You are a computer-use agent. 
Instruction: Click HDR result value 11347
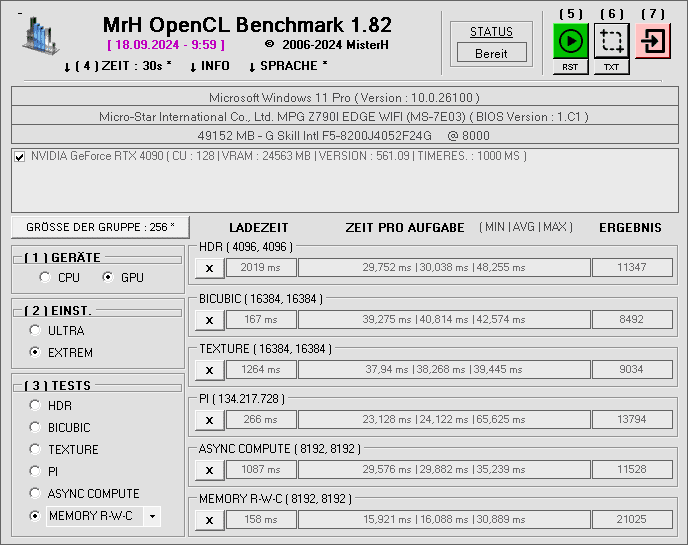click(x=632, y=267)
